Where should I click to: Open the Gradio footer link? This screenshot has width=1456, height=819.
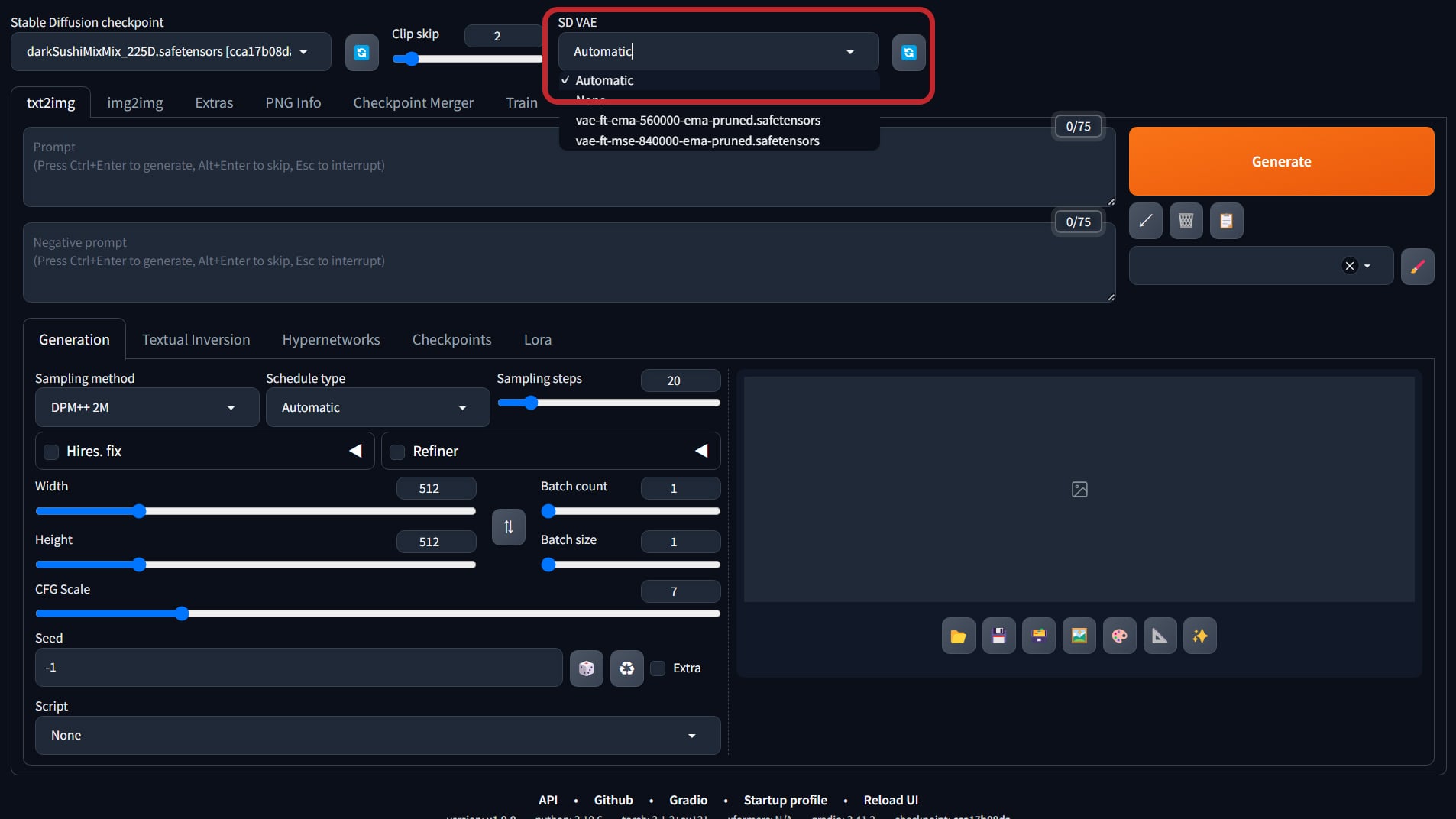pyautogui.click(x=688, y=800)
